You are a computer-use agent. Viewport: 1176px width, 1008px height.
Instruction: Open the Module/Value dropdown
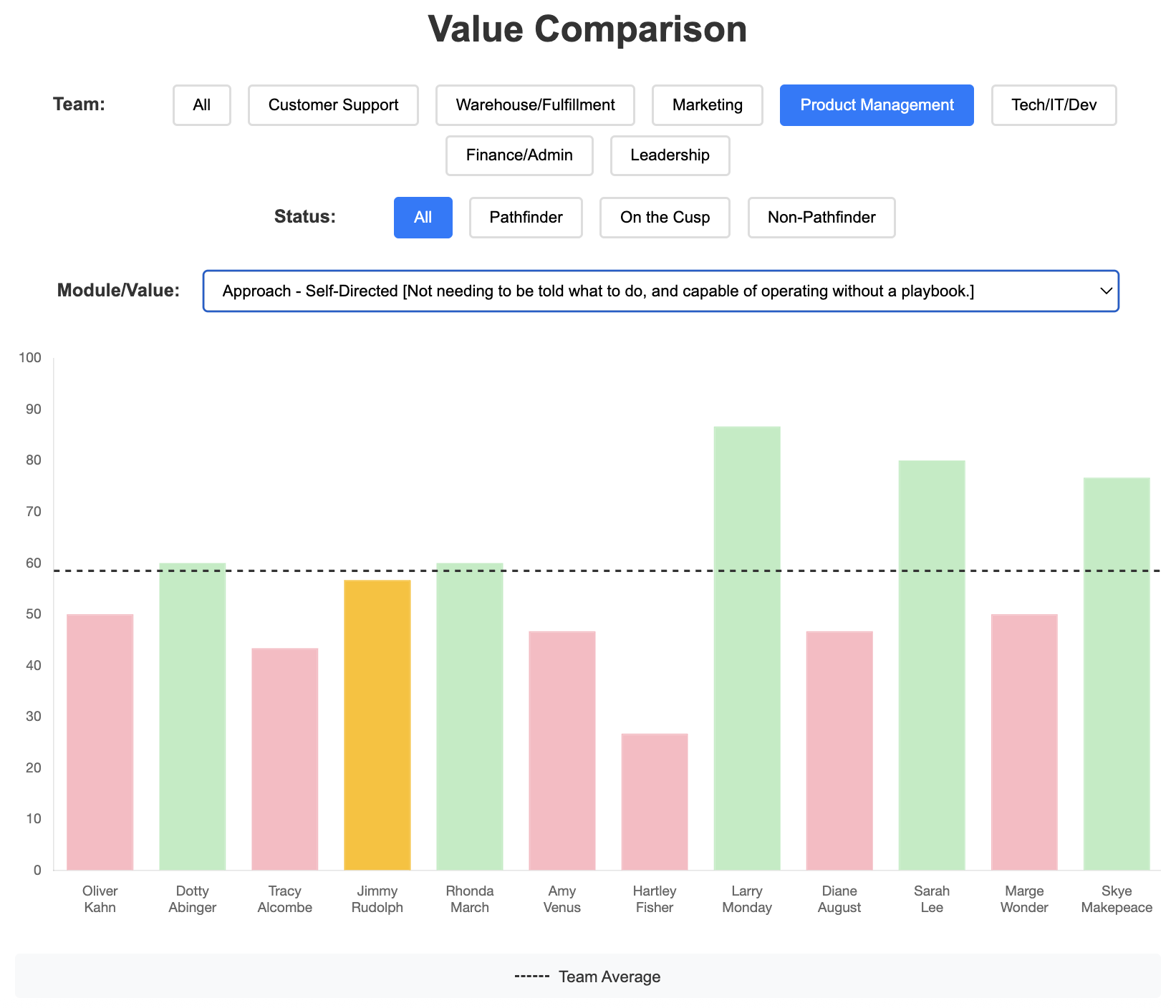(x=660, y=291)
